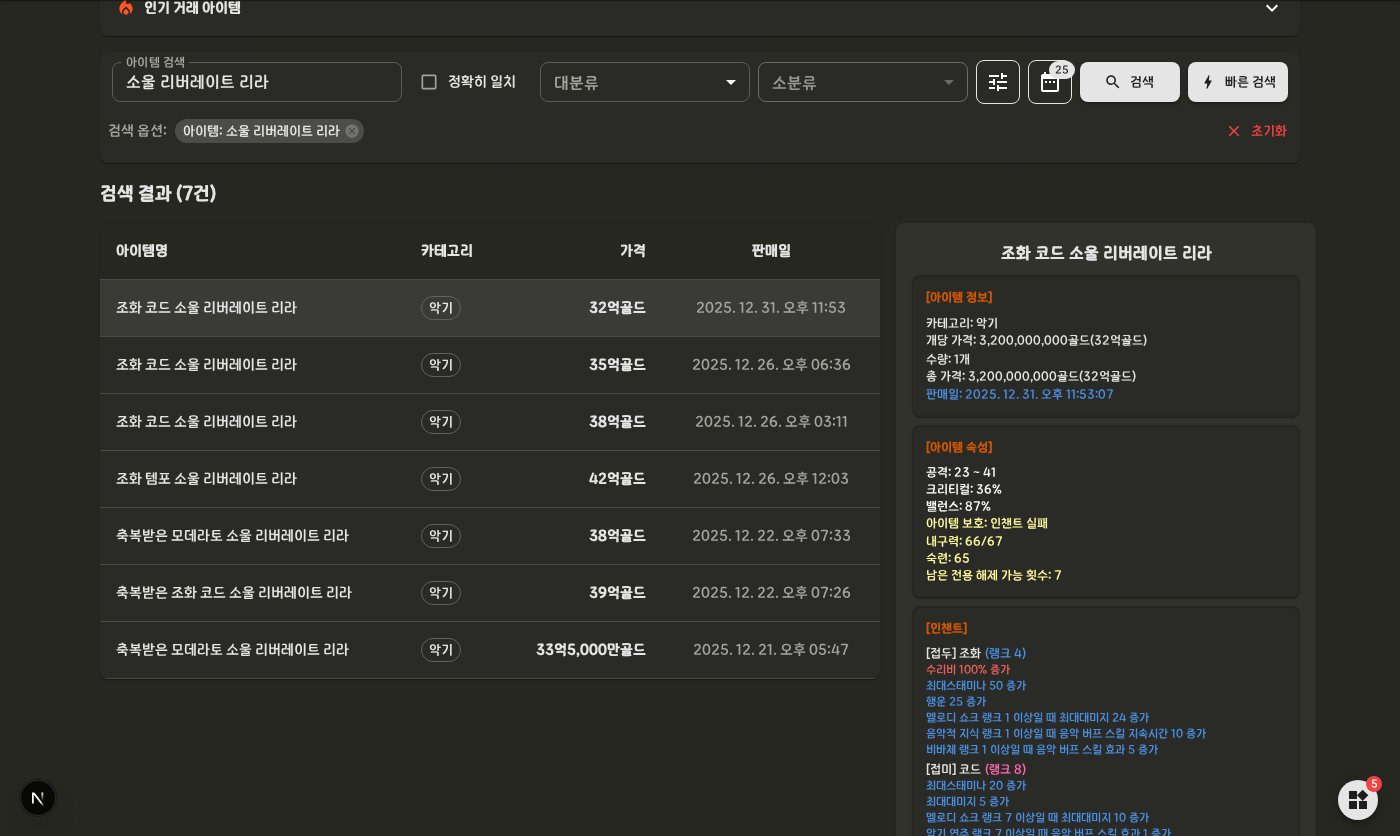The height and width of the screenshot is (836, 1400).
Task: Click the 2025. 12. 26. 오후 06:36 date cell
Action: tap(771, 365)
